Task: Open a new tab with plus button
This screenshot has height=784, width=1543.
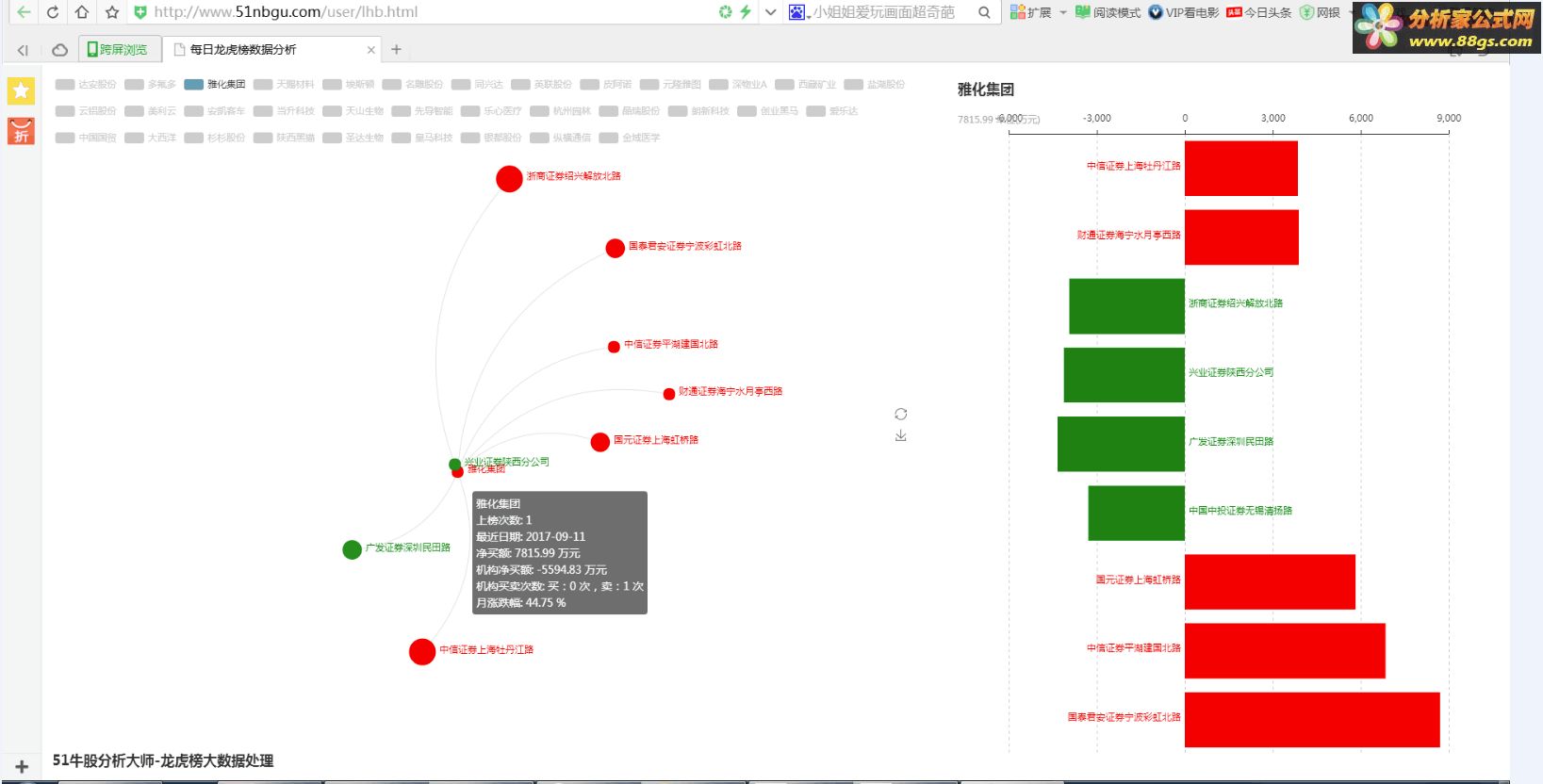Action: [396, 50]
